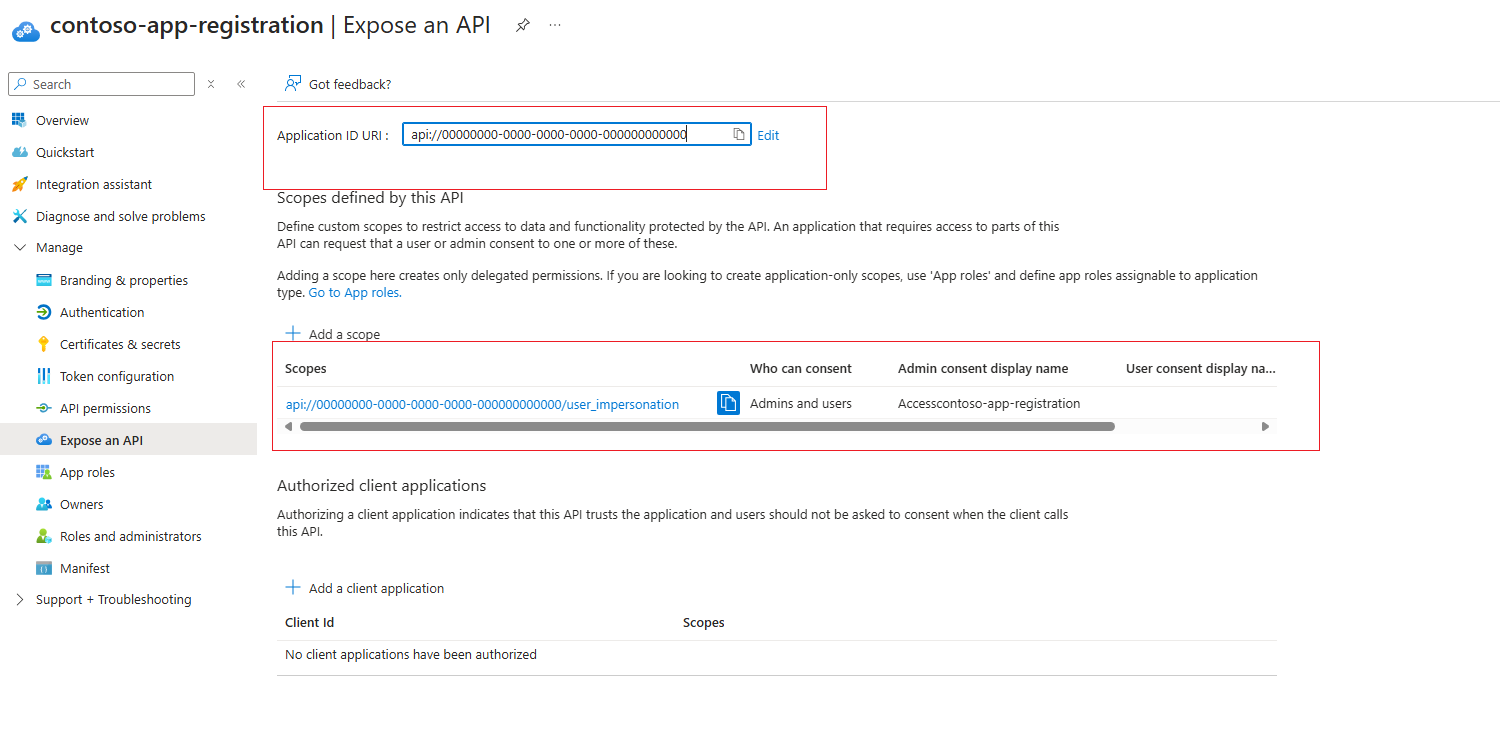Open Token configuration in the sidebar
The image size is (1500, 731).
click(117, 376)
